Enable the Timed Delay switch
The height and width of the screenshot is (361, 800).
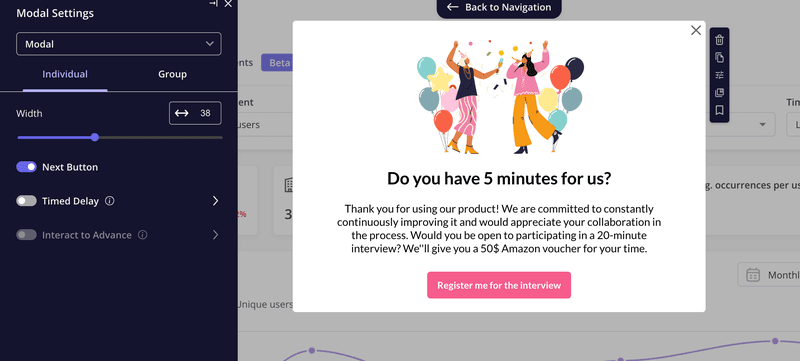point(27,201)
